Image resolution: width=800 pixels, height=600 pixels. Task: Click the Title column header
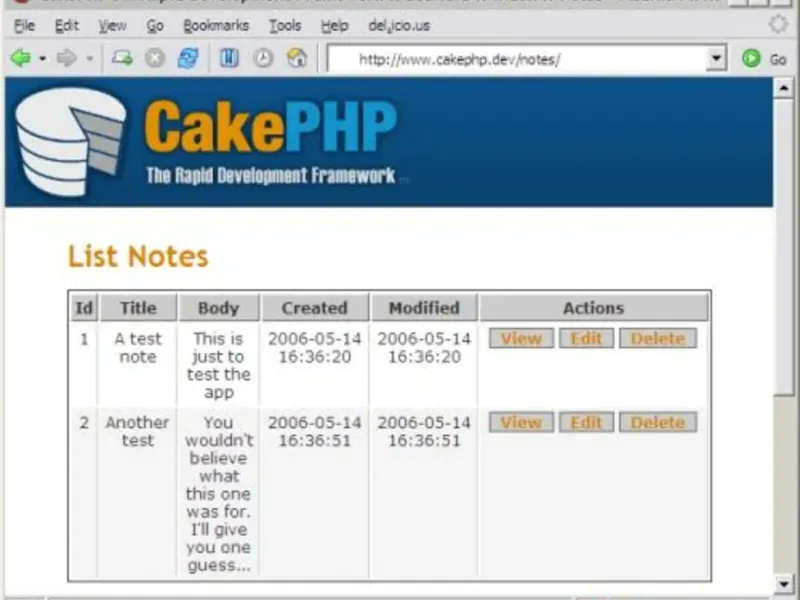click(138, 308)
